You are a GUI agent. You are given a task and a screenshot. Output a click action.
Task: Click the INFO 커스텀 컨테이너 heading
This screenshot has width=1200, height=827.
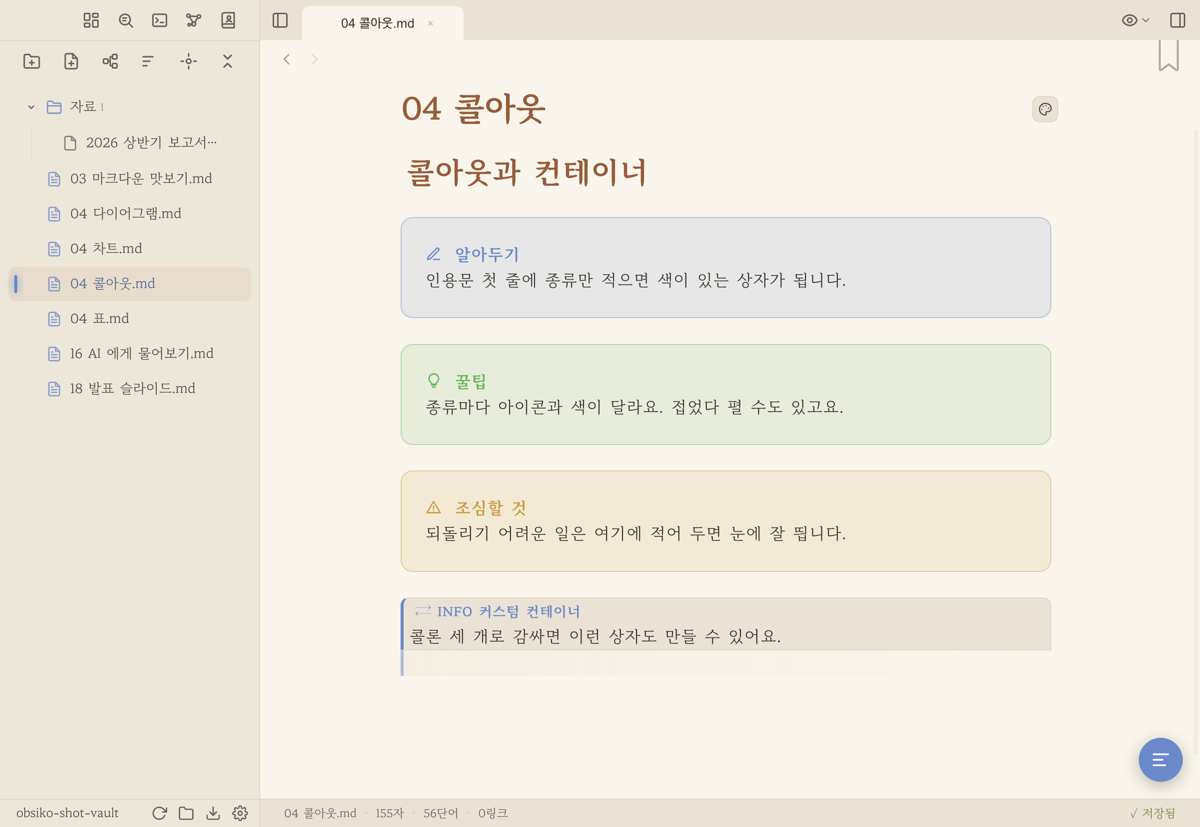click(x=508, y=611)
